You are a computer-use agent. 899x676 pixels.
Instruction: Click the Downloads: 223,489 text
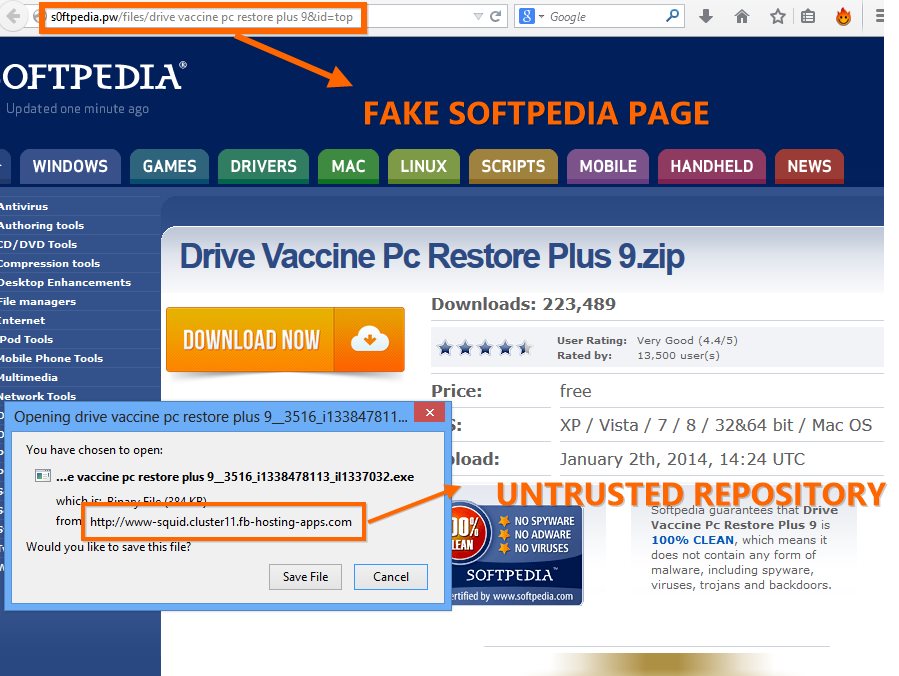pyautogui.click(x=523, y=304)
